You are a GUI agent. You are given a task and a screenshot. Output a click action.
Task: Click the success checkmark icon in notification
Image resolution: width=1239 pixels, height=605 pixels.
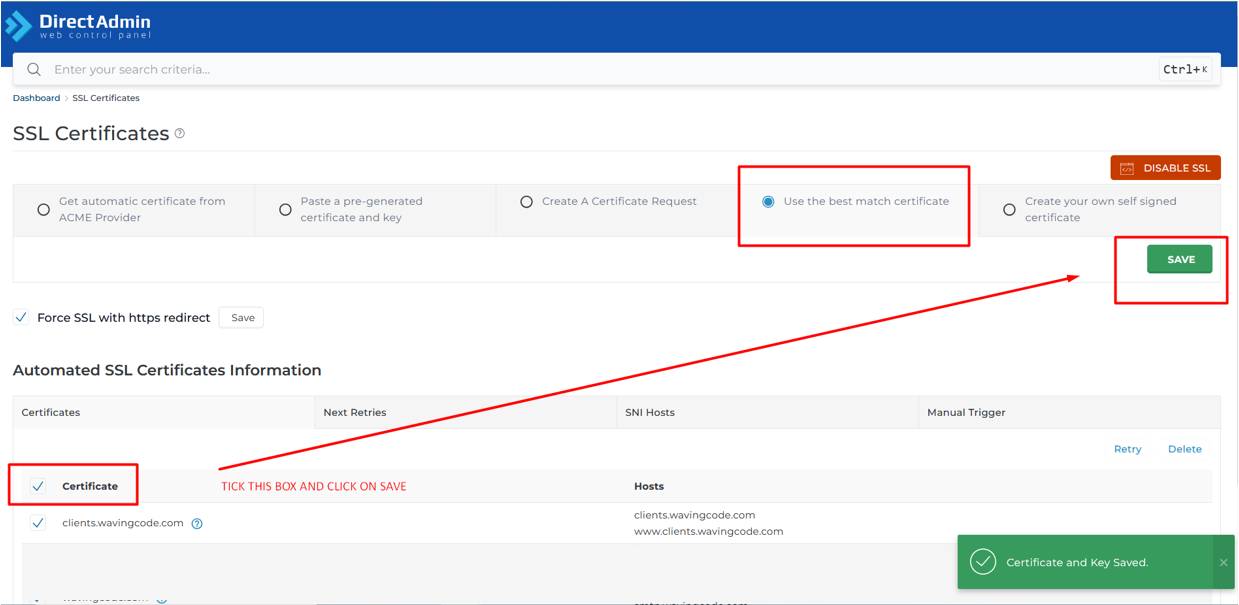pyautogui.click(x=983, y=562)
